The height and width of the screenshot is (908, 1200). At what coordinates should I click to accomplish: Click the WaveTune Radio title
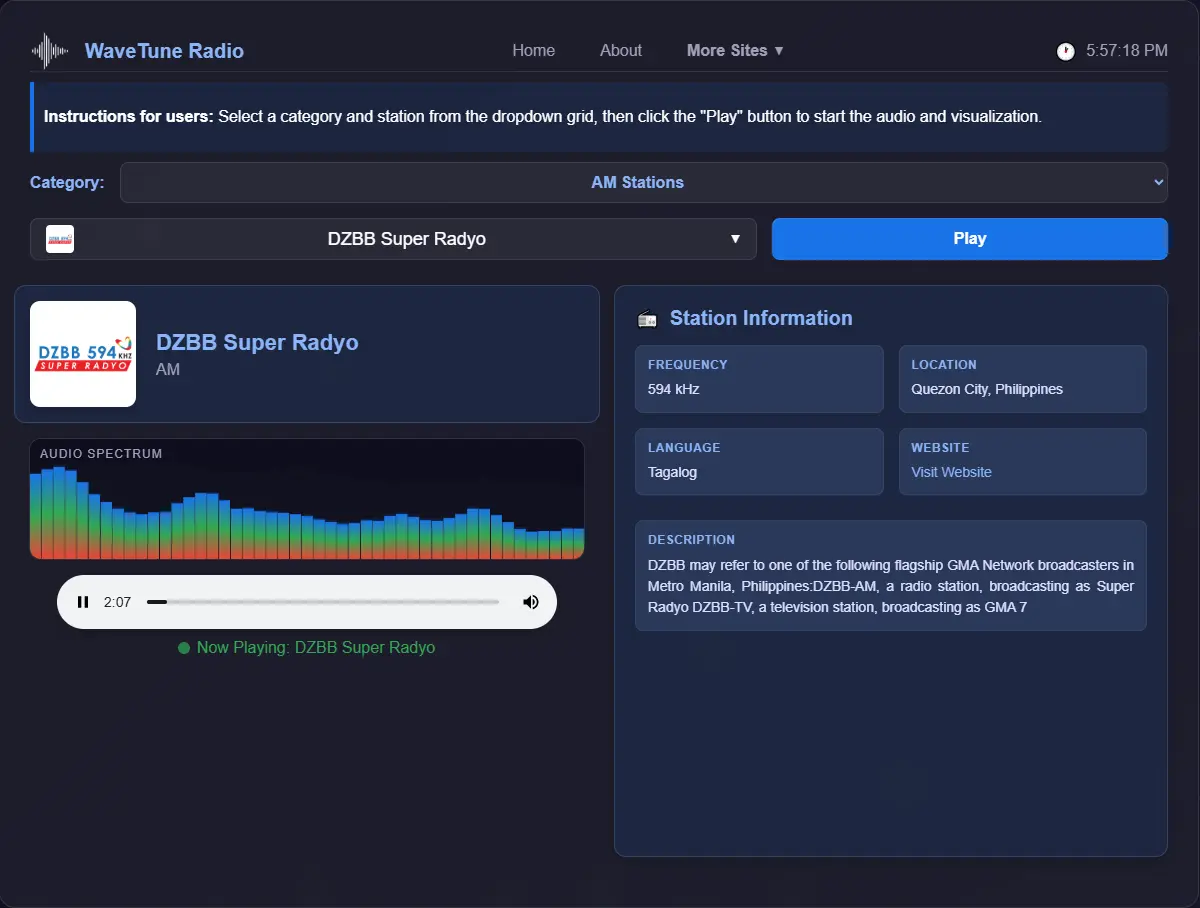pos(164,51)
